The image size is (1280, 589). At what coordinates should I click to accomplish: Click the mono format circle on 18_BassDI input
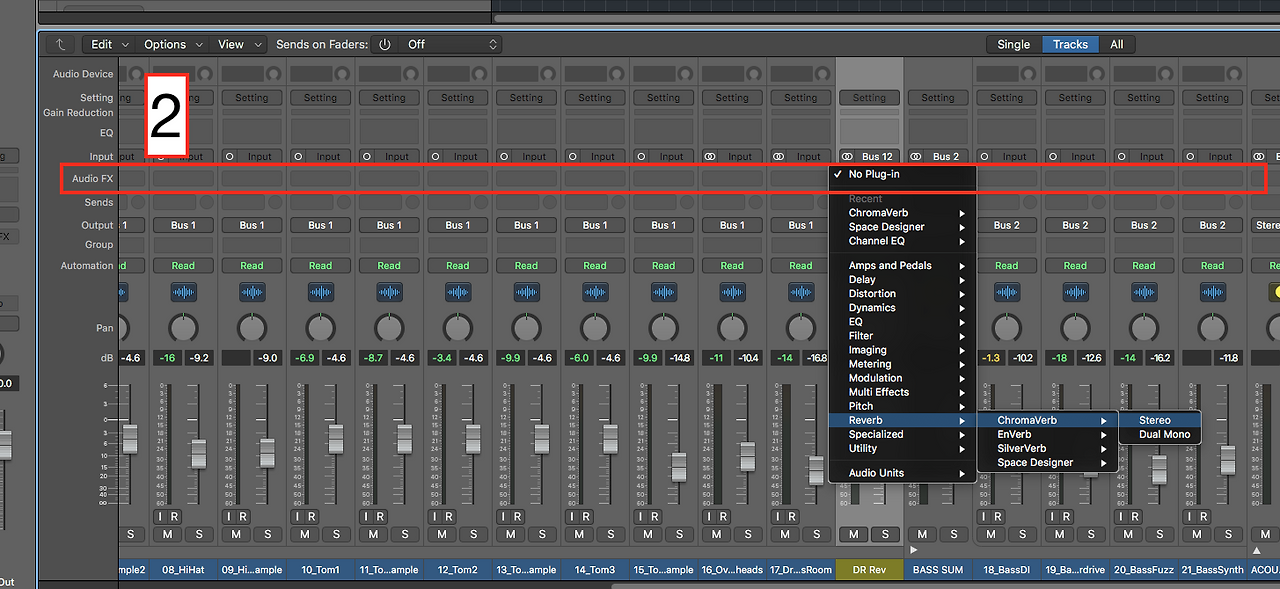point(985,156)
